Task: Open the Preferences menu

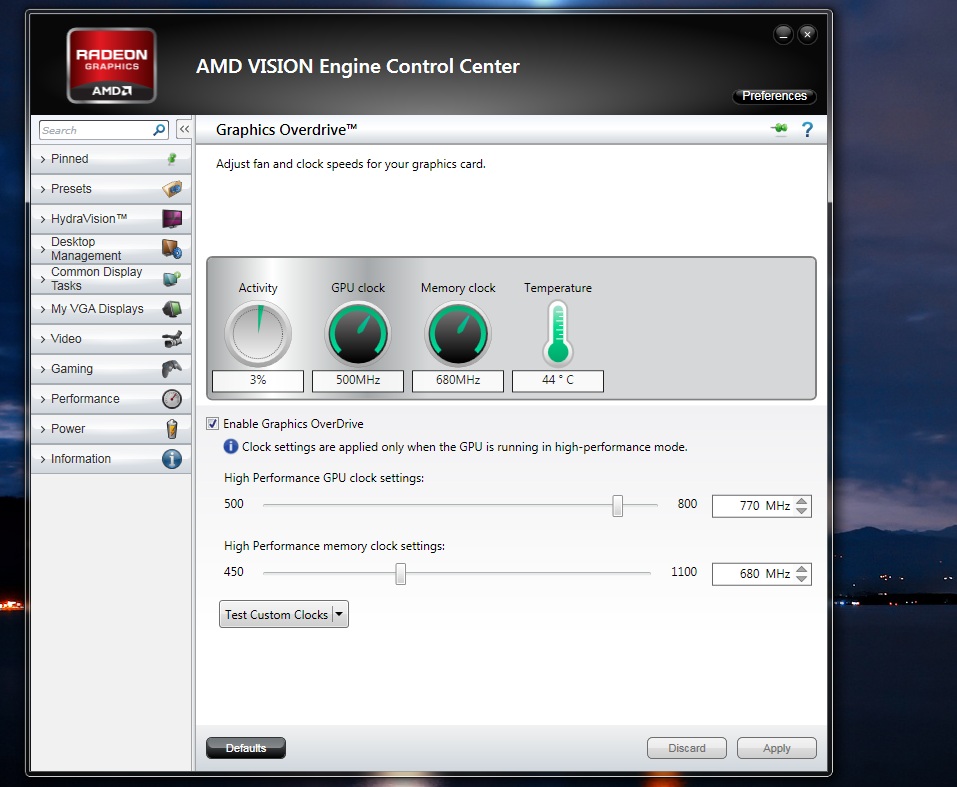Action: click(774, 96)
